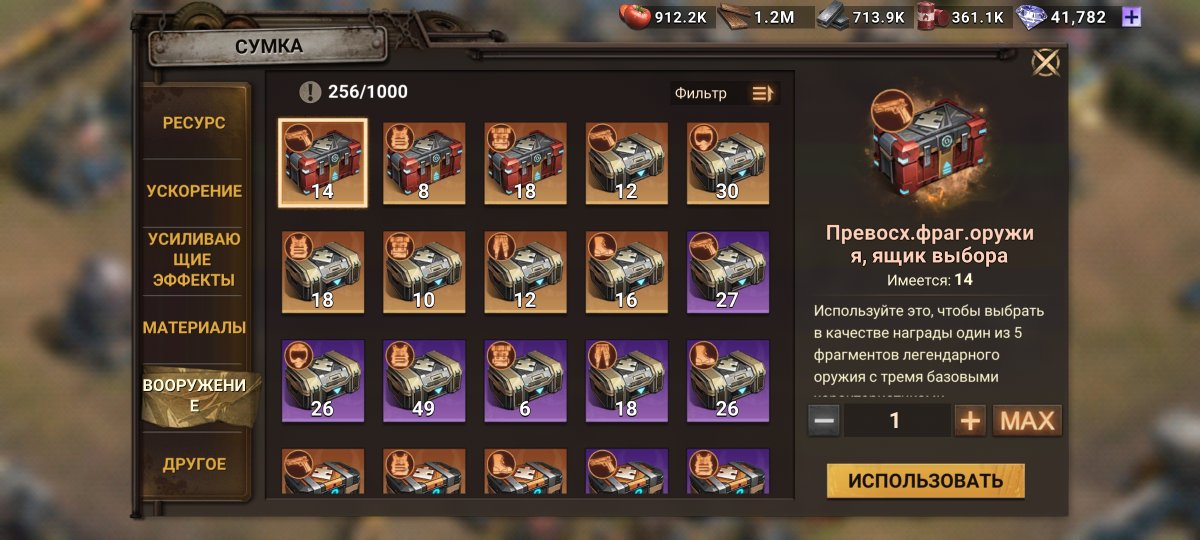Click the MAX quantity button

click(x=1027, y=421)
